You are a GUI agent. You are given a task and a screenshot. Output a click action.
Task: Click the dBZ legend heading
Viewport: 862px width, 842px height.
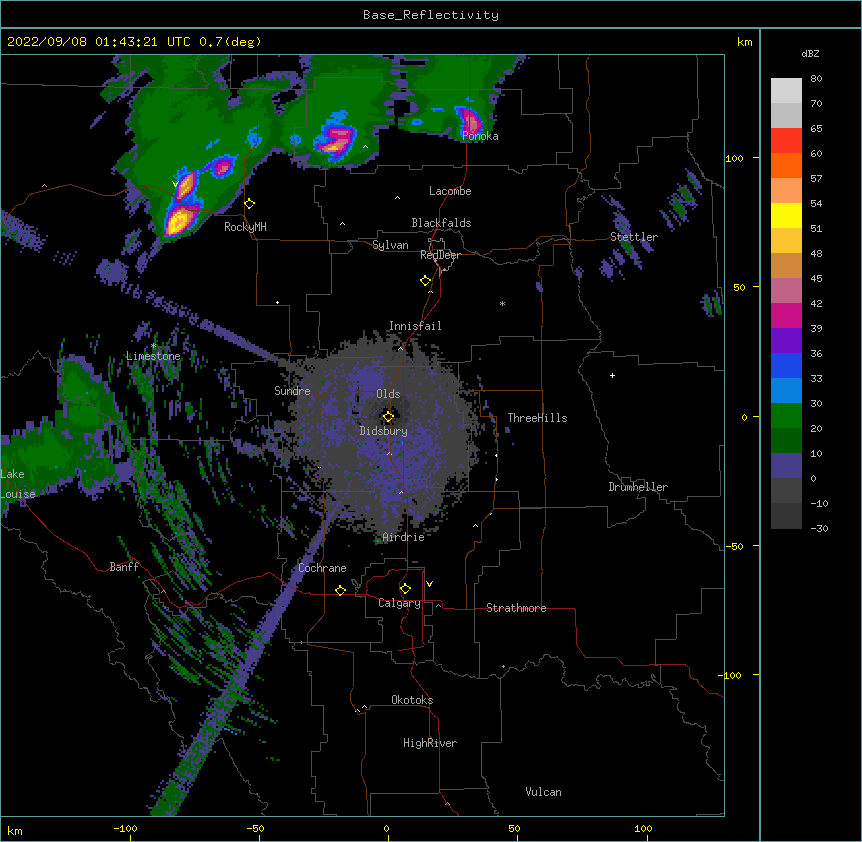click(810, 53)
